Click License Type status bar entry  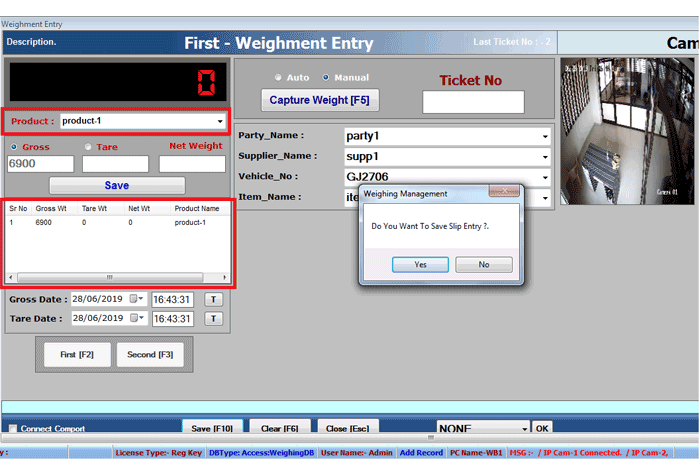click(x=158, y=453)
